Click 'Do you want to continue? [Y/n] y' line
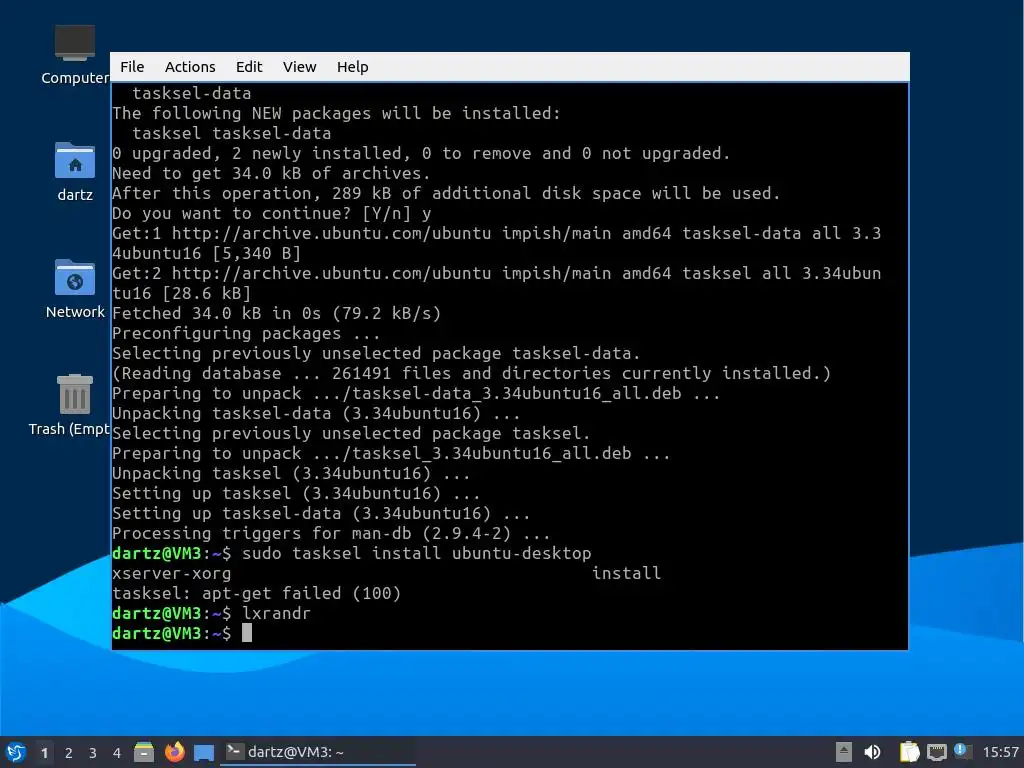Viewport: 1024px width, 768px height. pyautogui.click(x=271, y=214)
